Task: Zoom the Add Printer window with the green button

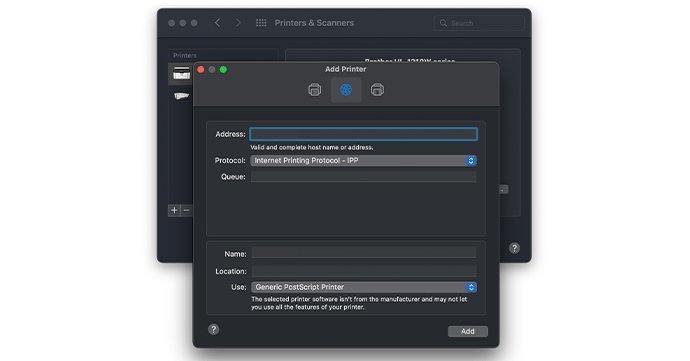Action: click(x=223, y=70)
